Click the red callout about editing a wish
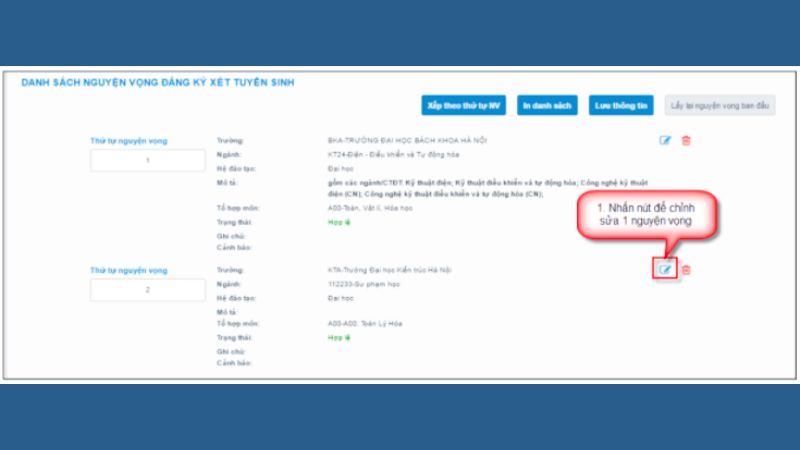Image resolution: width=800 pixels, height=450 pixels. click(650, 213)
